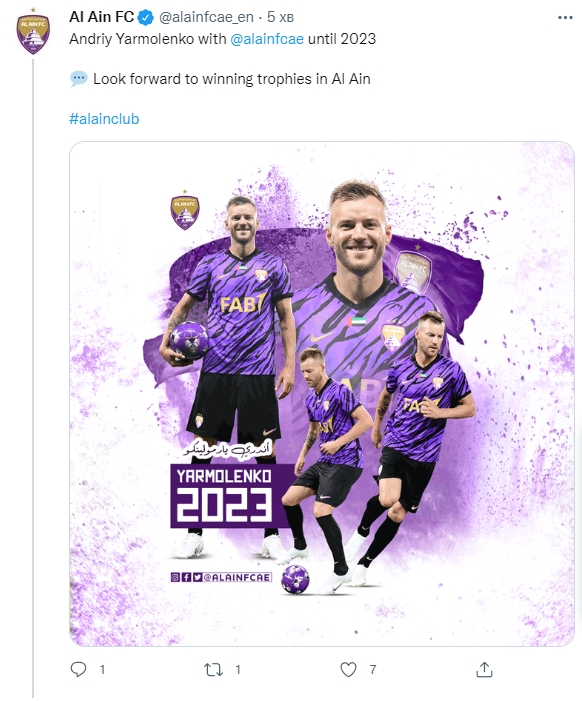Open the three-dot more options menu
The image size is (582, 701).
(x=565, y=17)
